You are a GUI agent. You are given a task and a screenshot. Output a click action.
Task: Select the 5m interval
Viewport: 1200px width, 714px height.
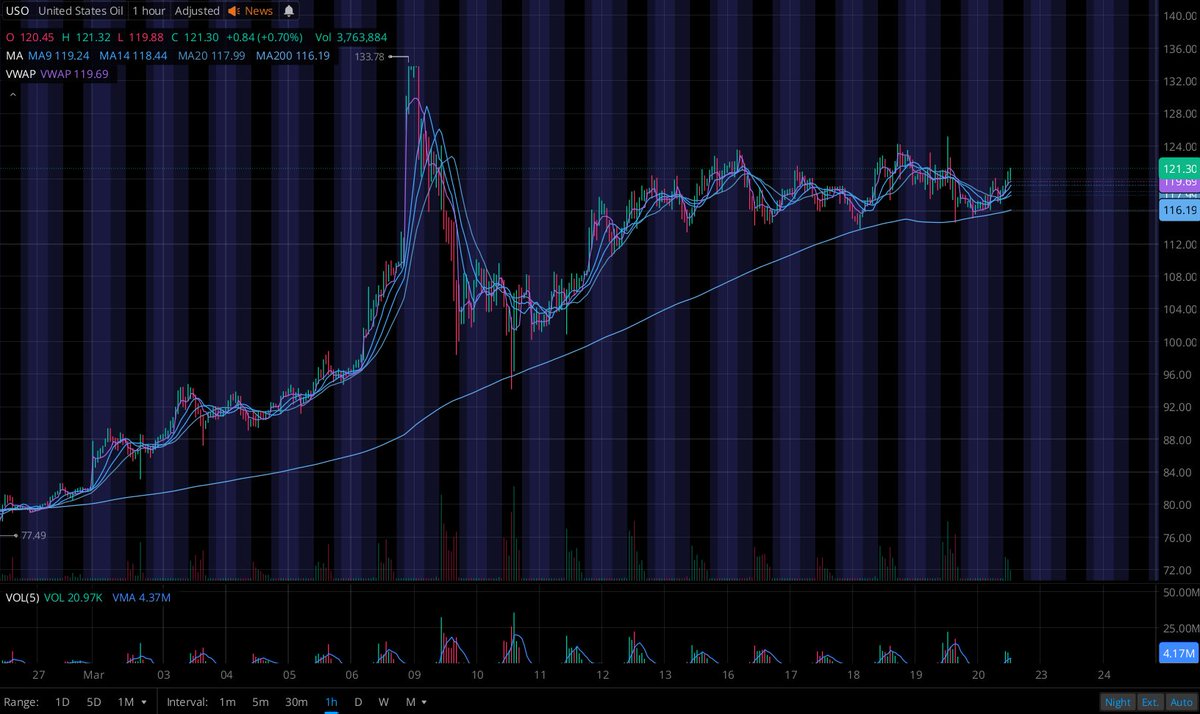pyautogui.click(x=260, y=702)
